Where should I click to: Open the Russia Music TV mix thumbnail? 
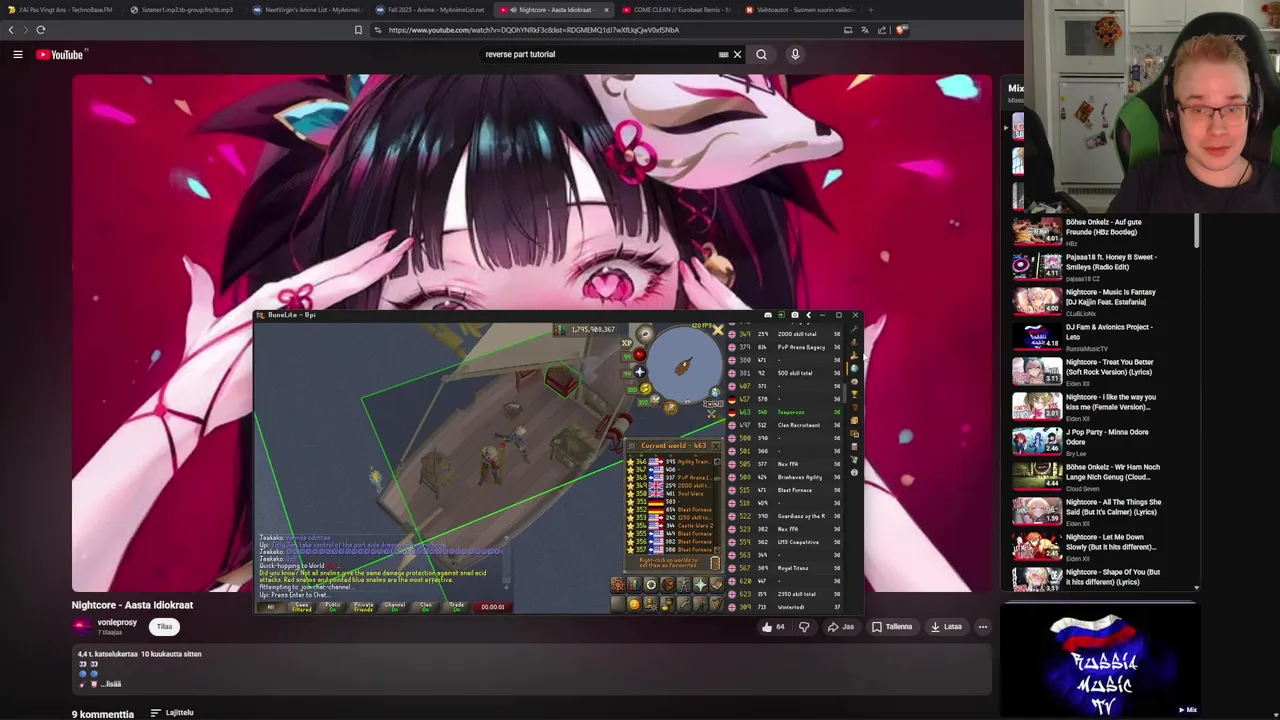[x=1099, y=660]
